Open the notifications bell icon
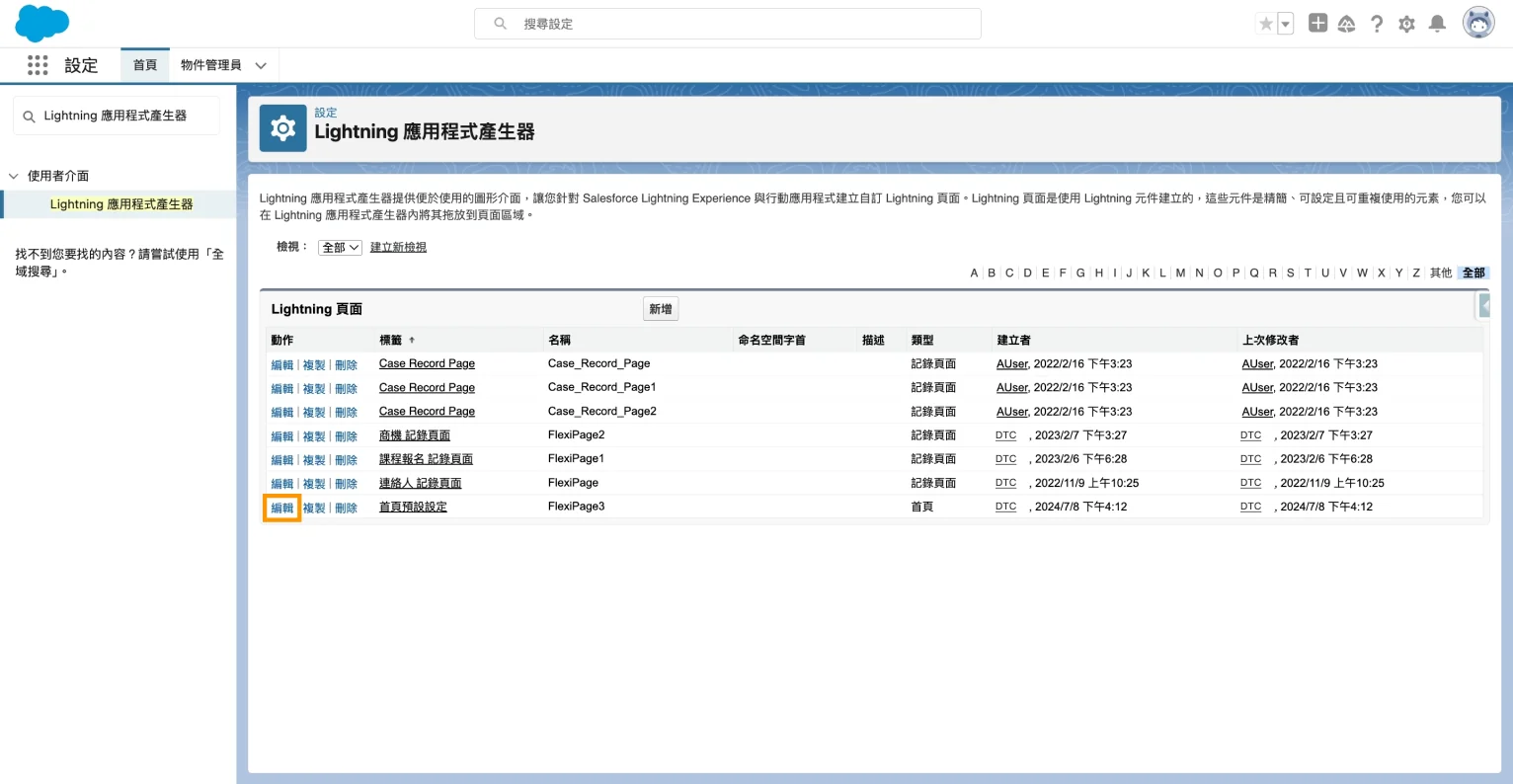Screen dimensions: 1513x784 1438,24
